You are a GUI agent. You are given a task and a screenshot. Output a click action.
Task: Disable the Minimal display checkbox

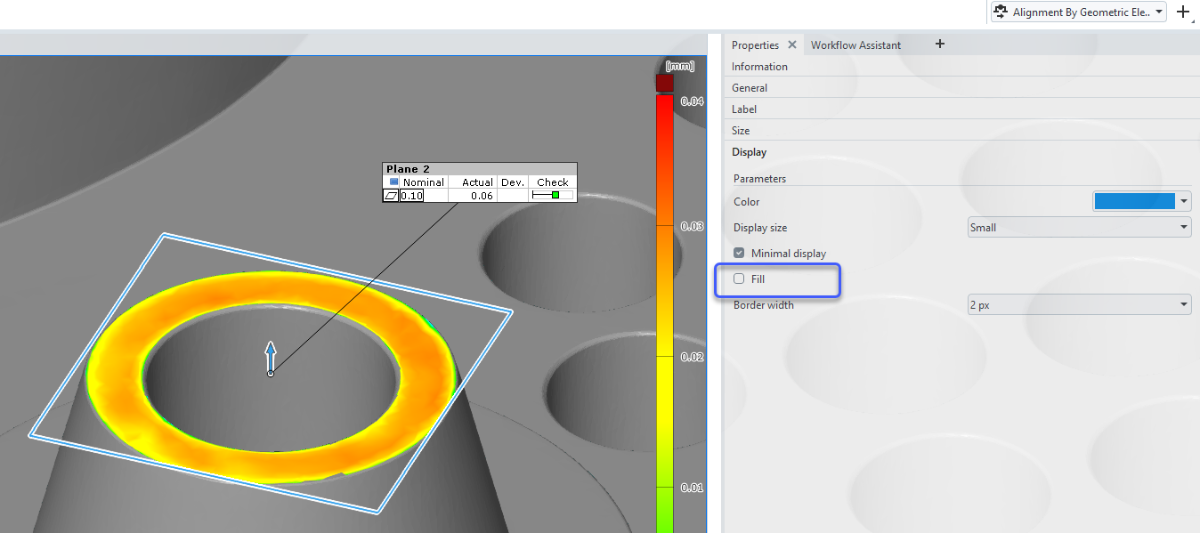[x=739, y=253]
